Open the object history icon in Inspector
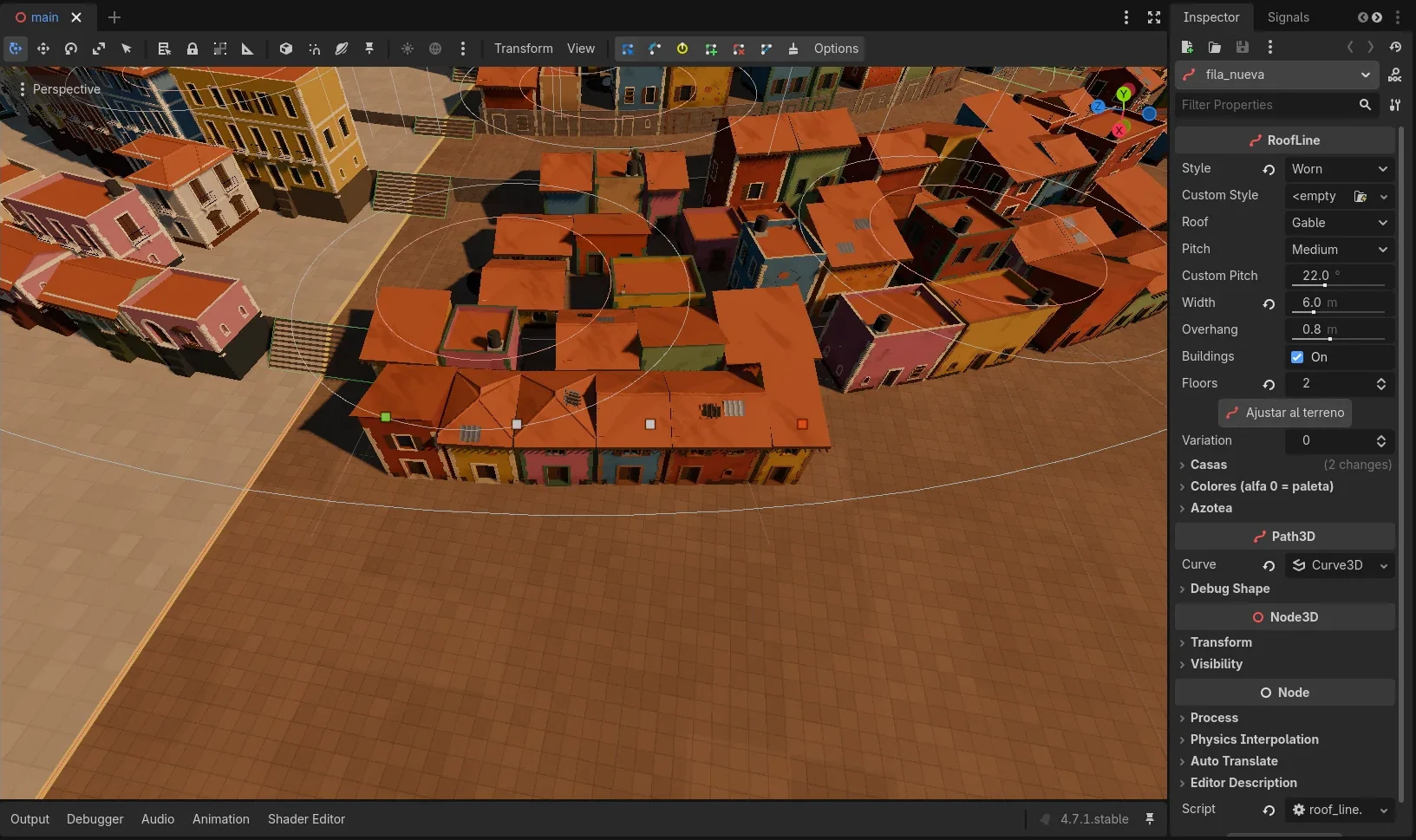 coord(1395,47)
